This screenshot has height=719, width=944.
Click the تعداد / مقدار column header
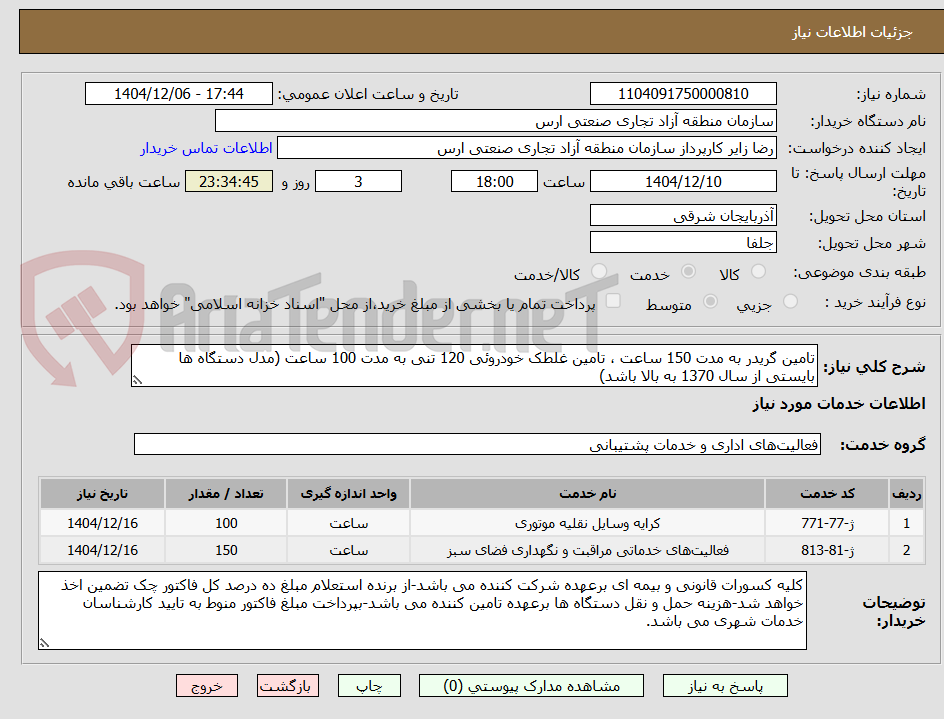pyautogui.click(x=226, y=494)
